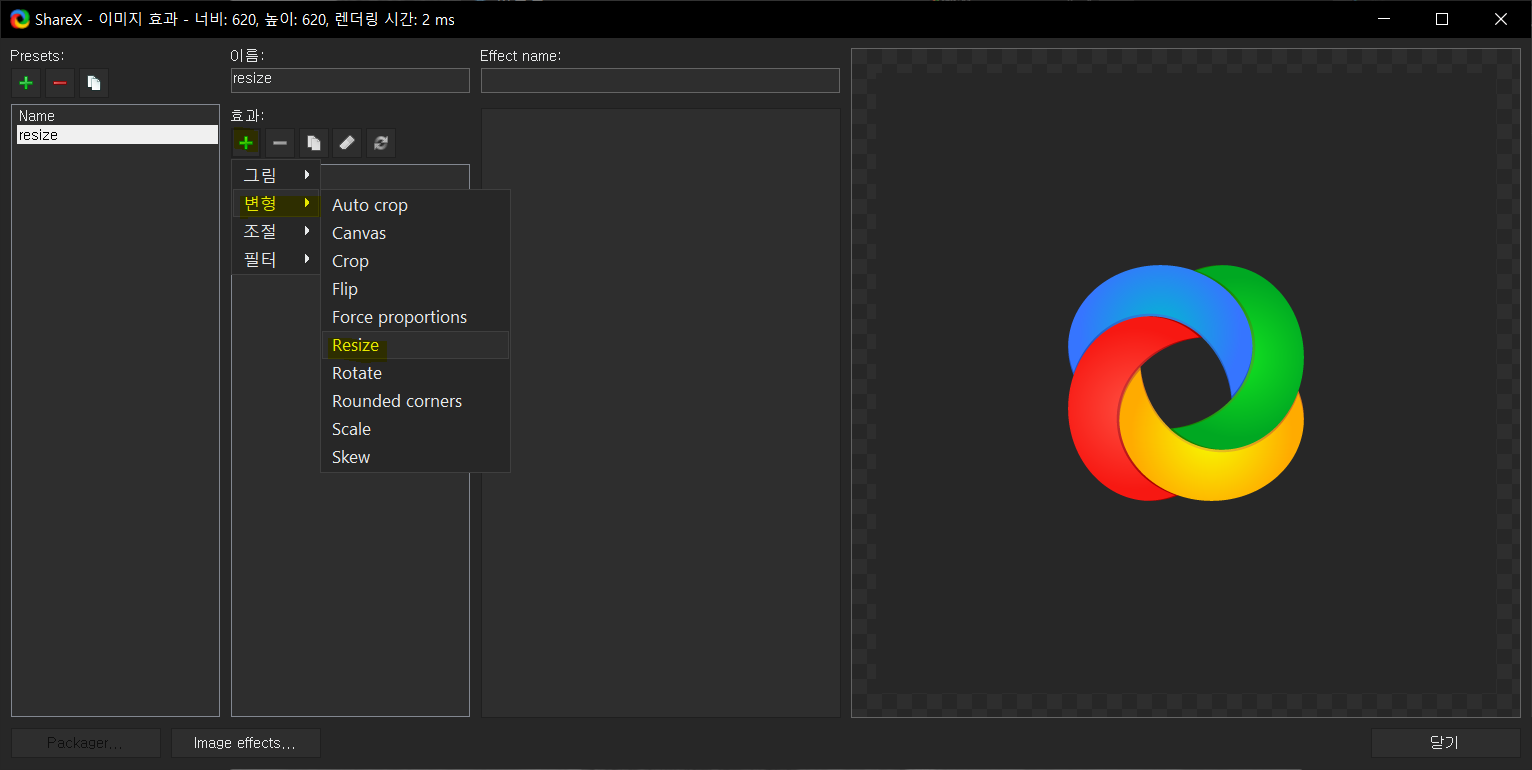
Task: Remove effect with gray minus icon
Action: (x=280, y=143)
